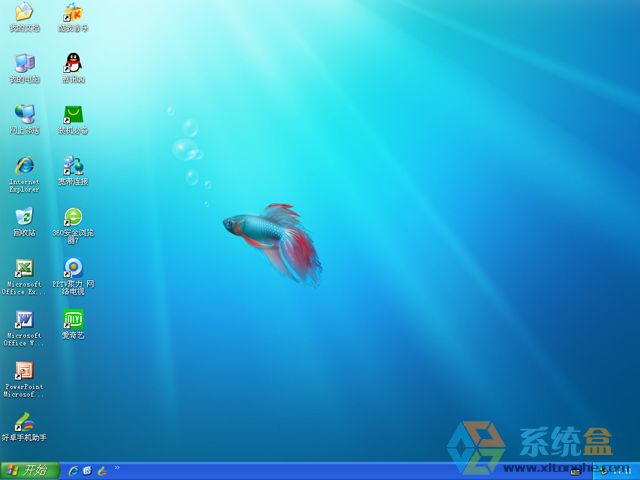Select Microsoft Office Word shortcut
Viewport: 640px width, 480px height.
coord(24,320)
